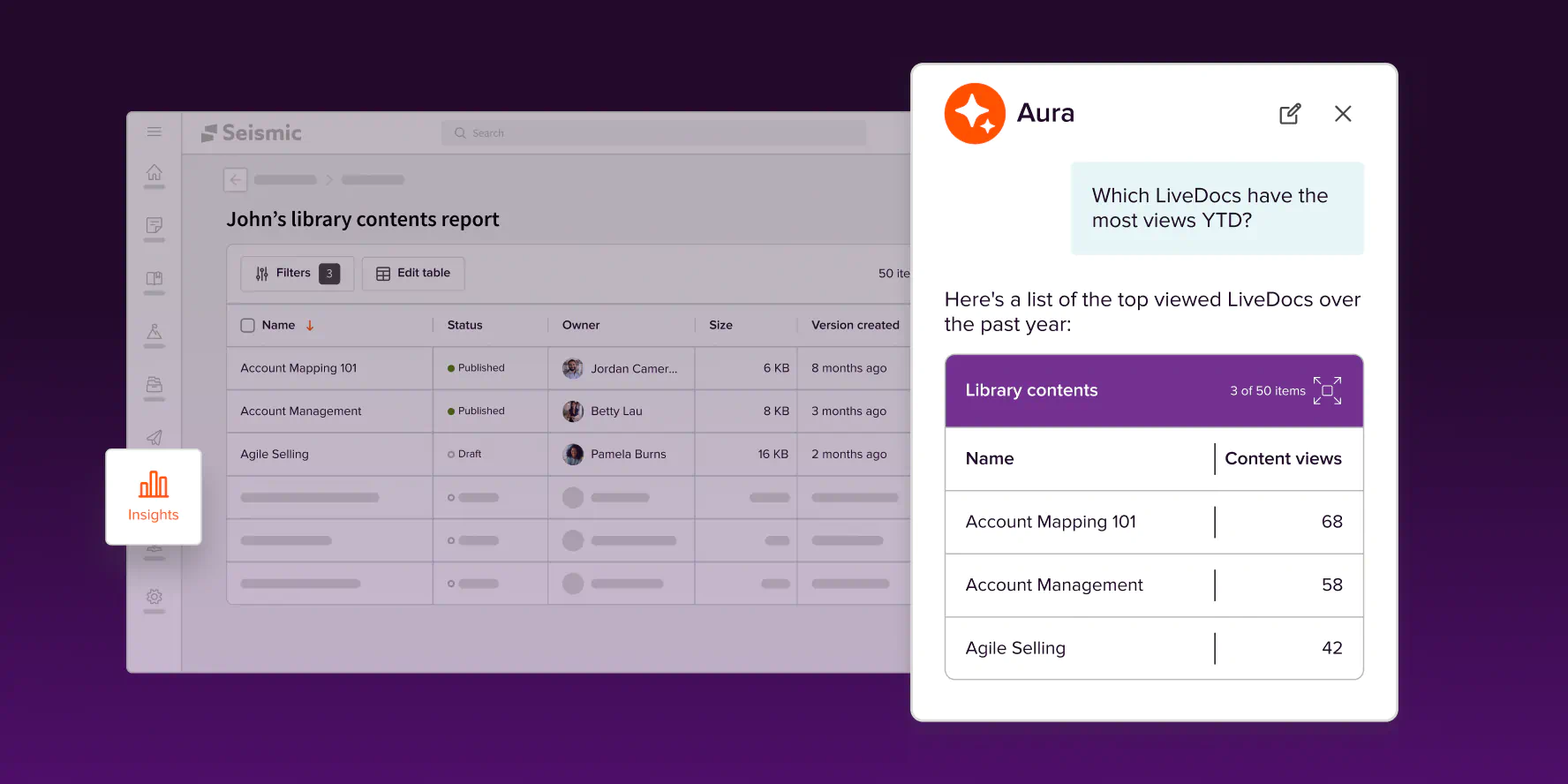Click the 2 months ago cell
Image resolution: width=1568 pixels, height=784 pixels.
pos(848,455)
